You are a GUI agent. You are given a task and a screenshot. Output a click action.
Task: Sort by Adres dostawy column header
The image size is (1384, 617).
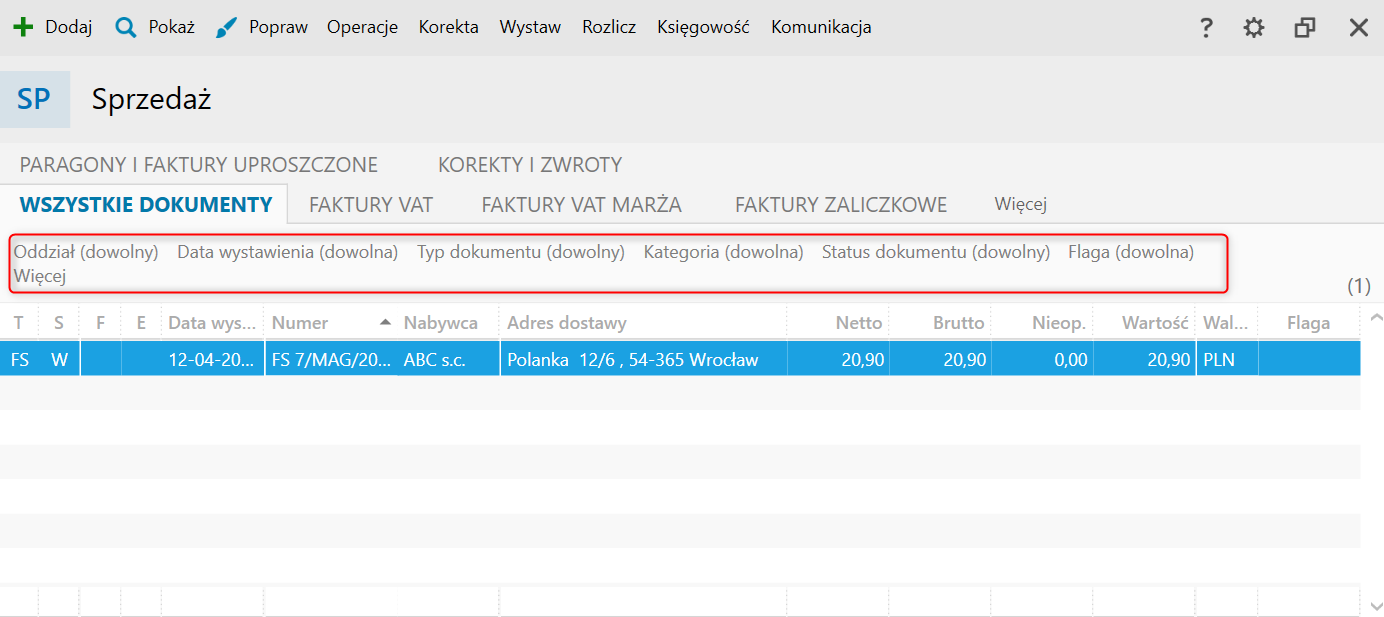tap(643, 323)
